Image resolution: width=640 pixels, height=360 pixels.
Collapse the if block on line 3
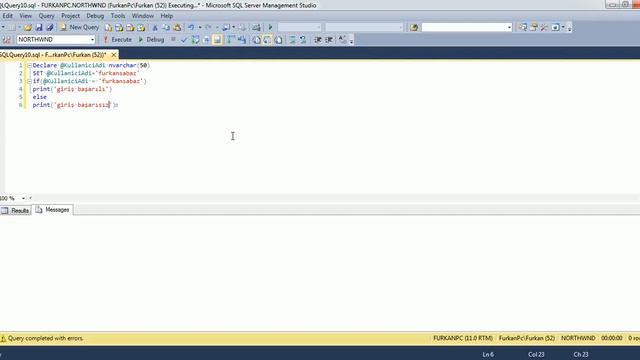(29, 81)
